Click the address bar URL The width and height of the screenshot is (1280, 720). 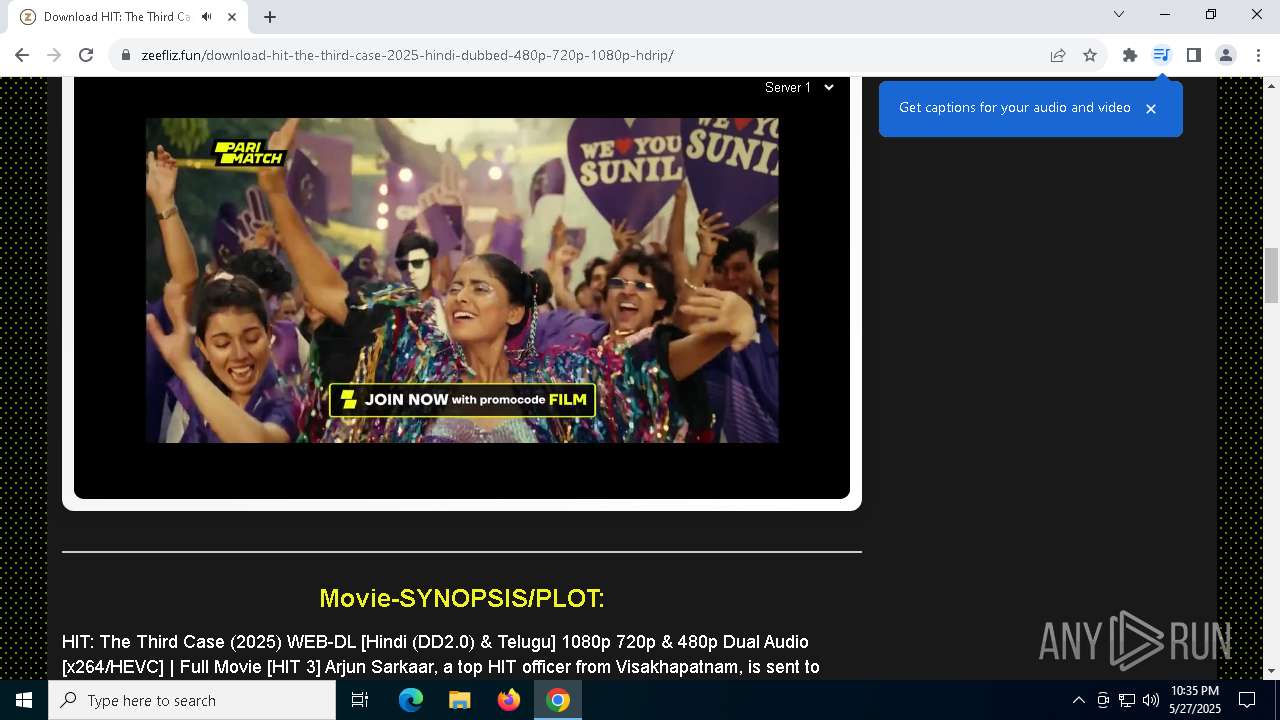(x=407, y=55)
